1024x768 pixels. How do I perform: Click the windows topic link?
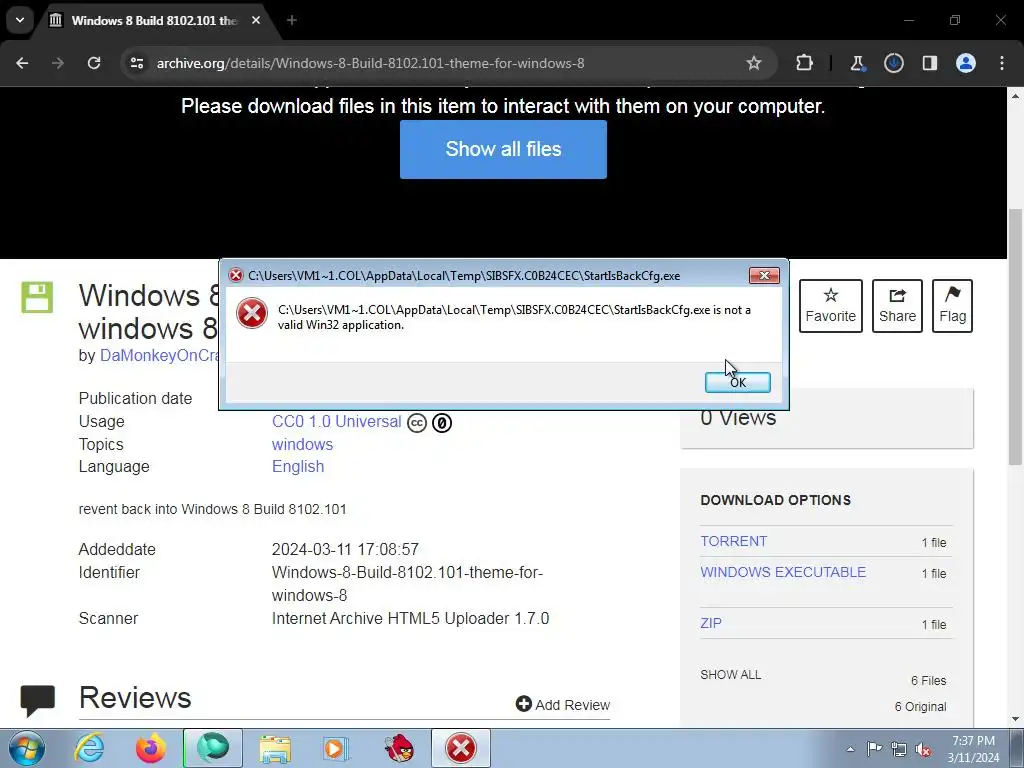pos(302,444)
